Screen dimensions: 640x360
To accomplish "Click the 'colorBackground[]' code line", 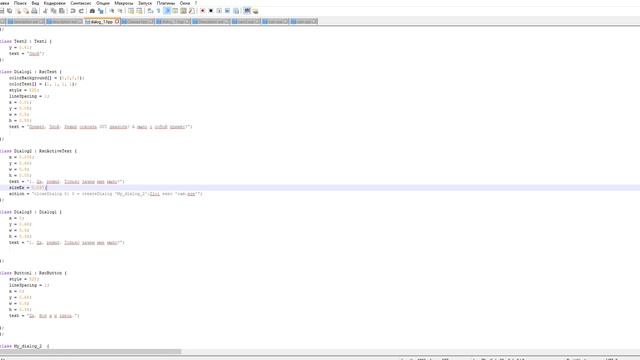I will [x=47, y=78].
